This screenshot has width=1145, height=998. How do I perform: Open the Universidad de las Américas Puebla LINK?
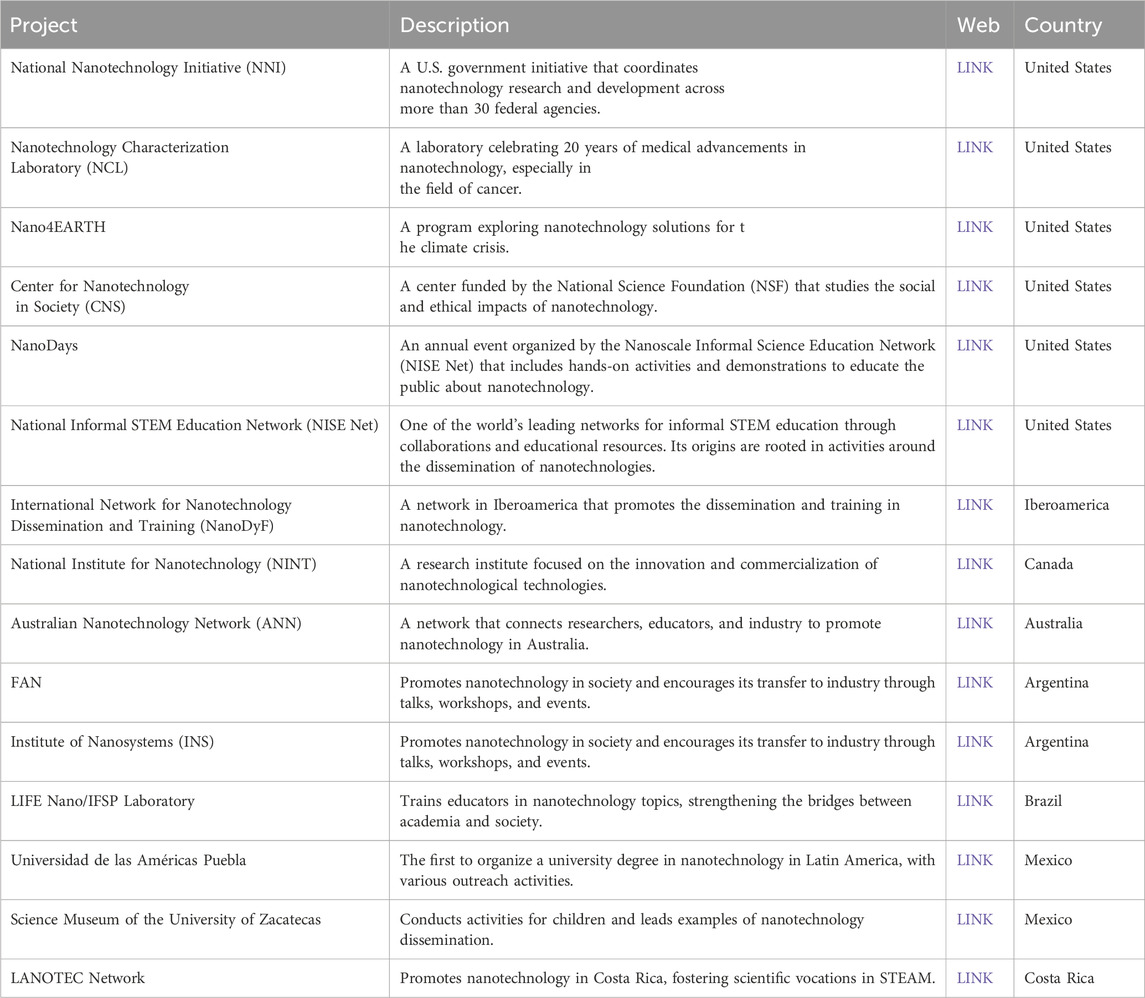975,860
